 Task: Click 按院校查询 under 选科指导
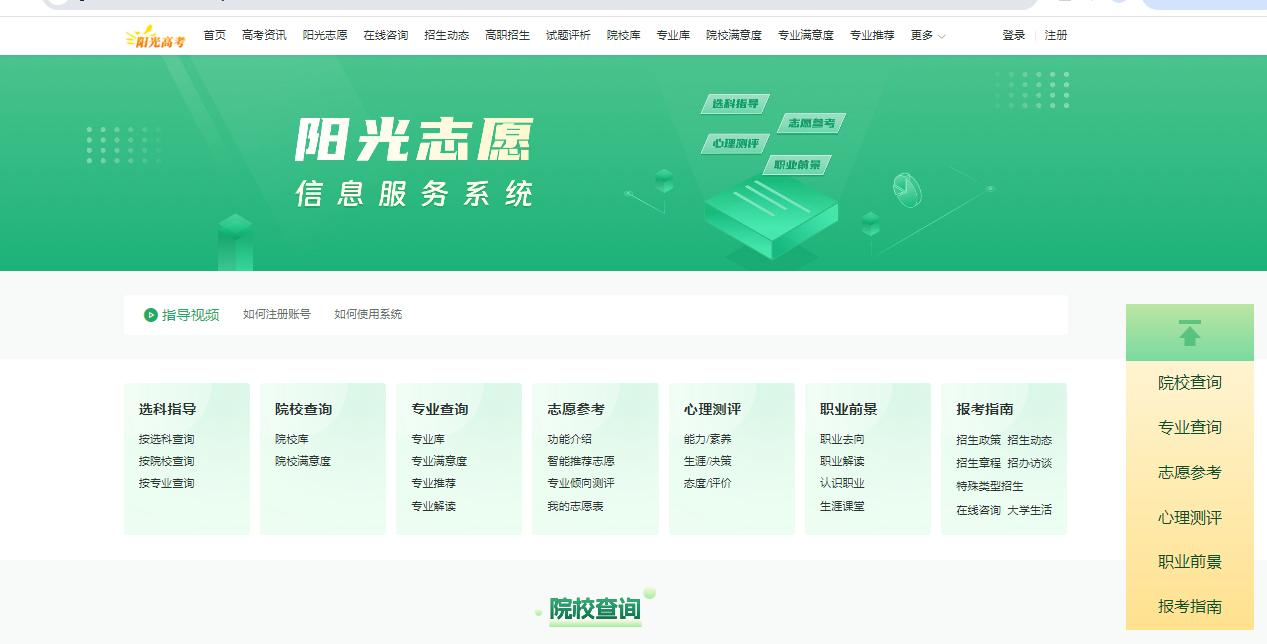point(167,461)
